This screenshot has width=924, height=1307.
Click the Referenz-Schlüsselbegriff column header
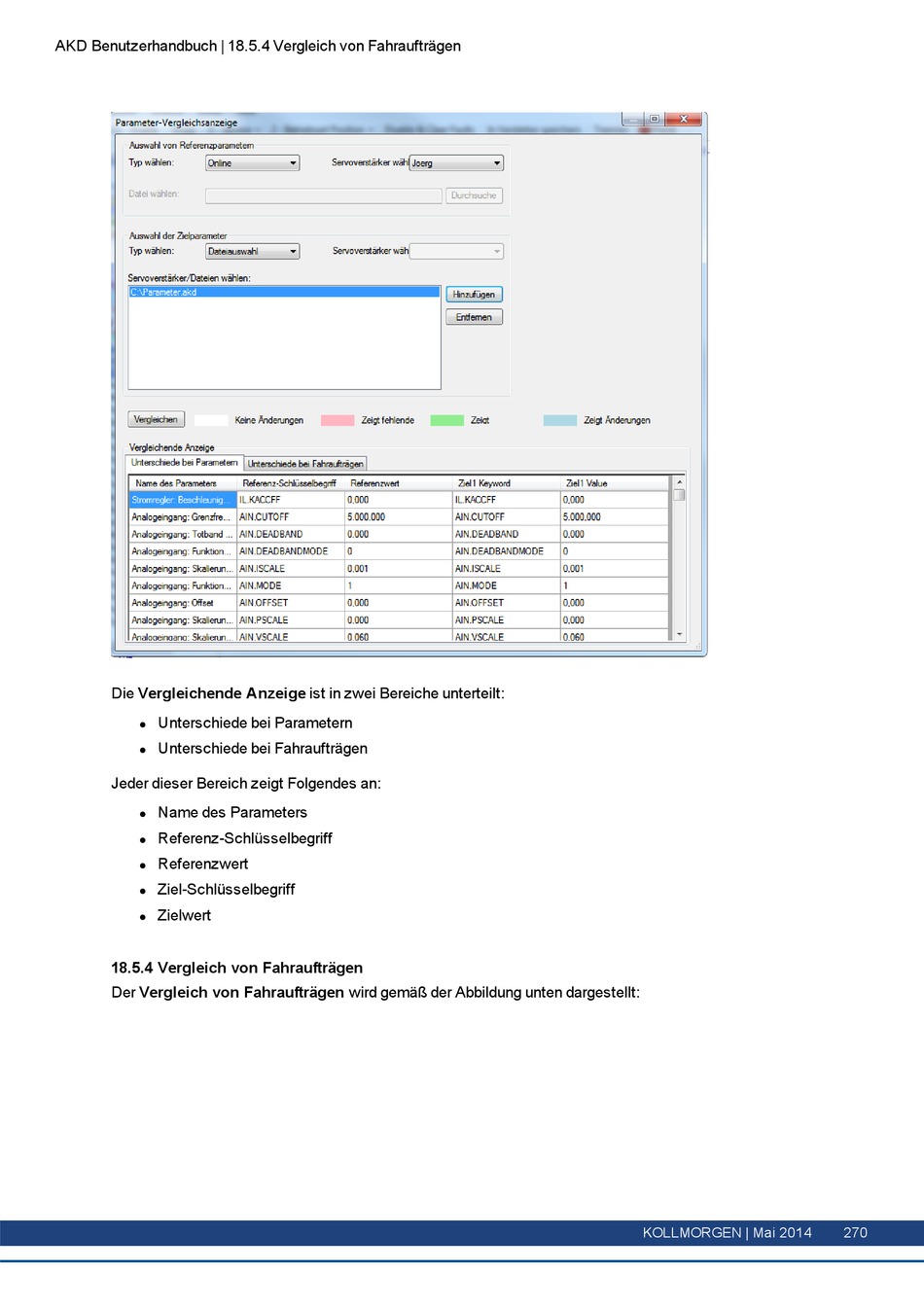tap(291, 483)
